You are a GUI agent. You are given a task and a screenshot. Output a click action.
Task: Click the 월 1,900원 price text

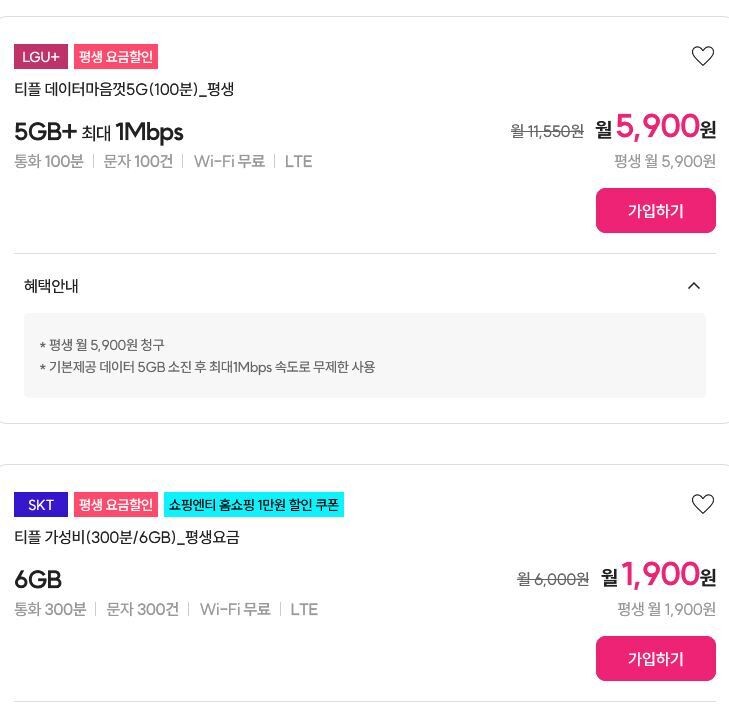click(659, 576)
